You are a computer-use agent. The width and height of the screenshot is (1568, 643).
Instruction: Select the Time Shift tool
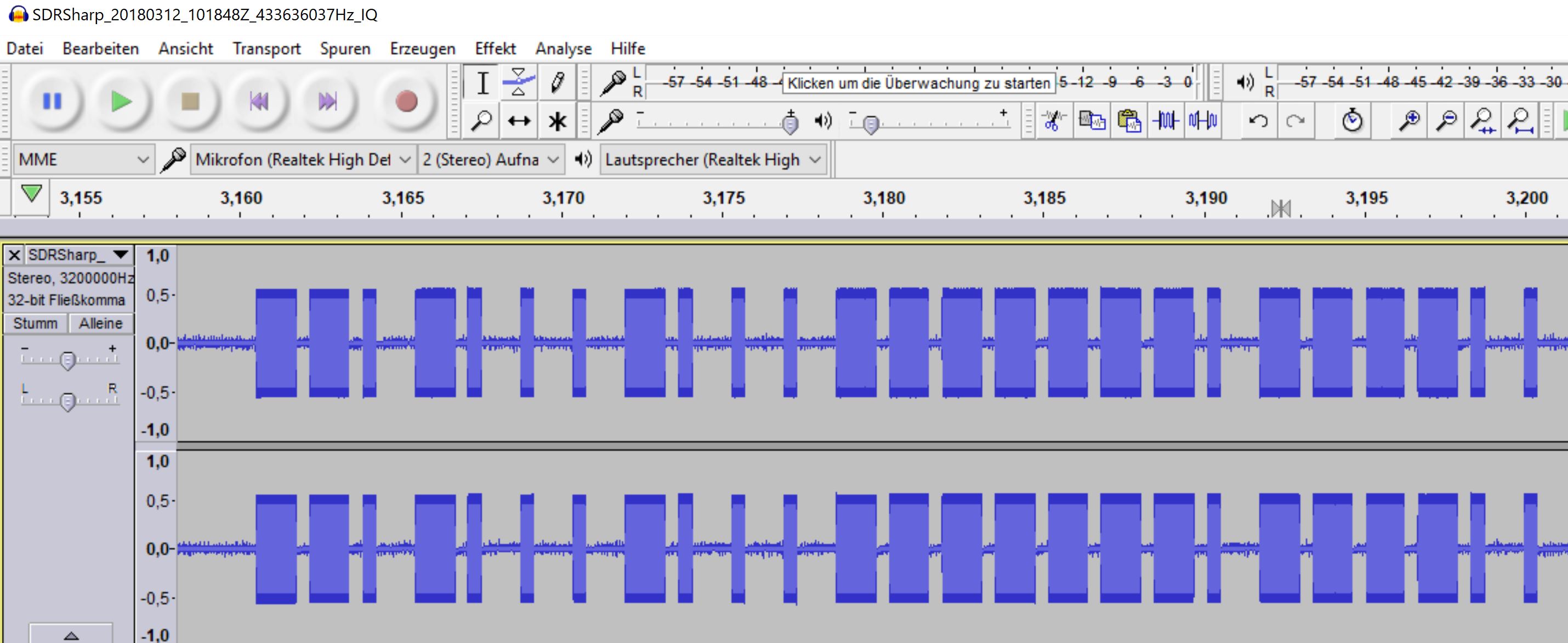tap(519, 121)
